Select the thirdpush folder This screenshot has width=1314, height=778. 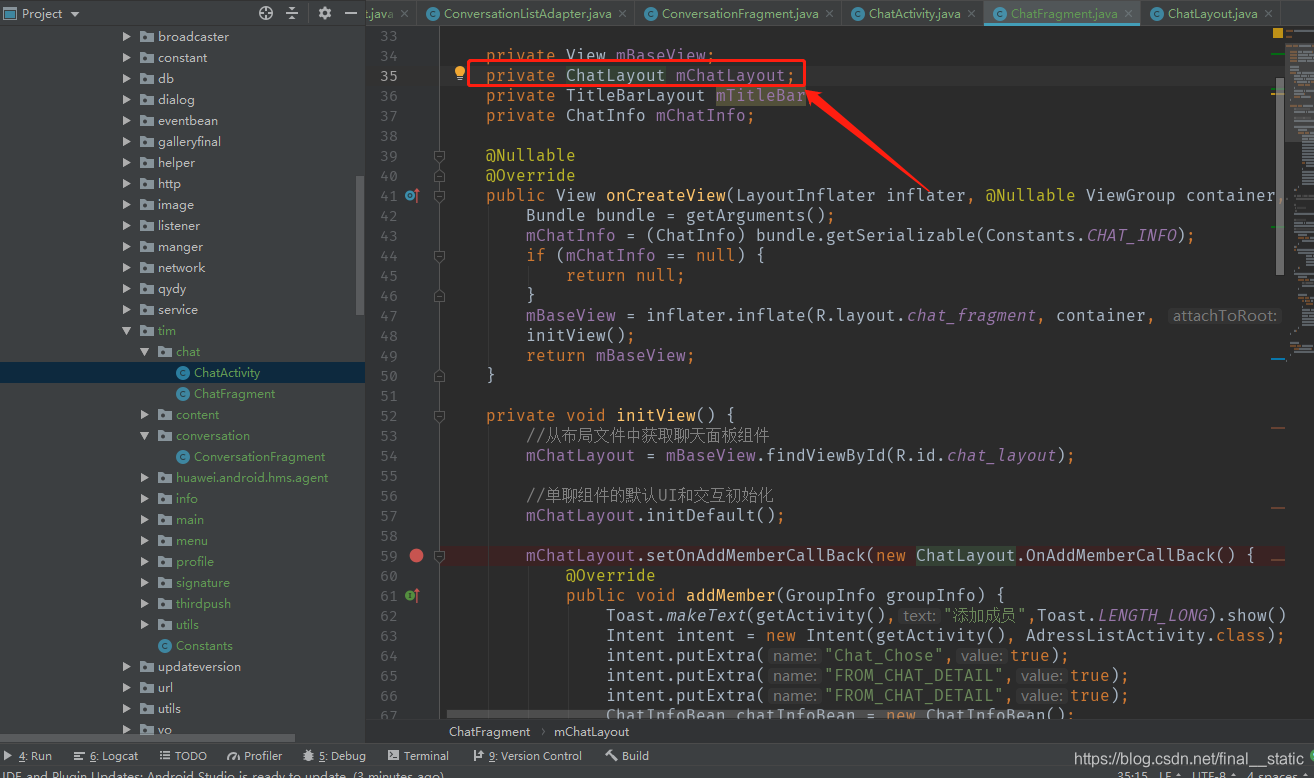[203, 603]
